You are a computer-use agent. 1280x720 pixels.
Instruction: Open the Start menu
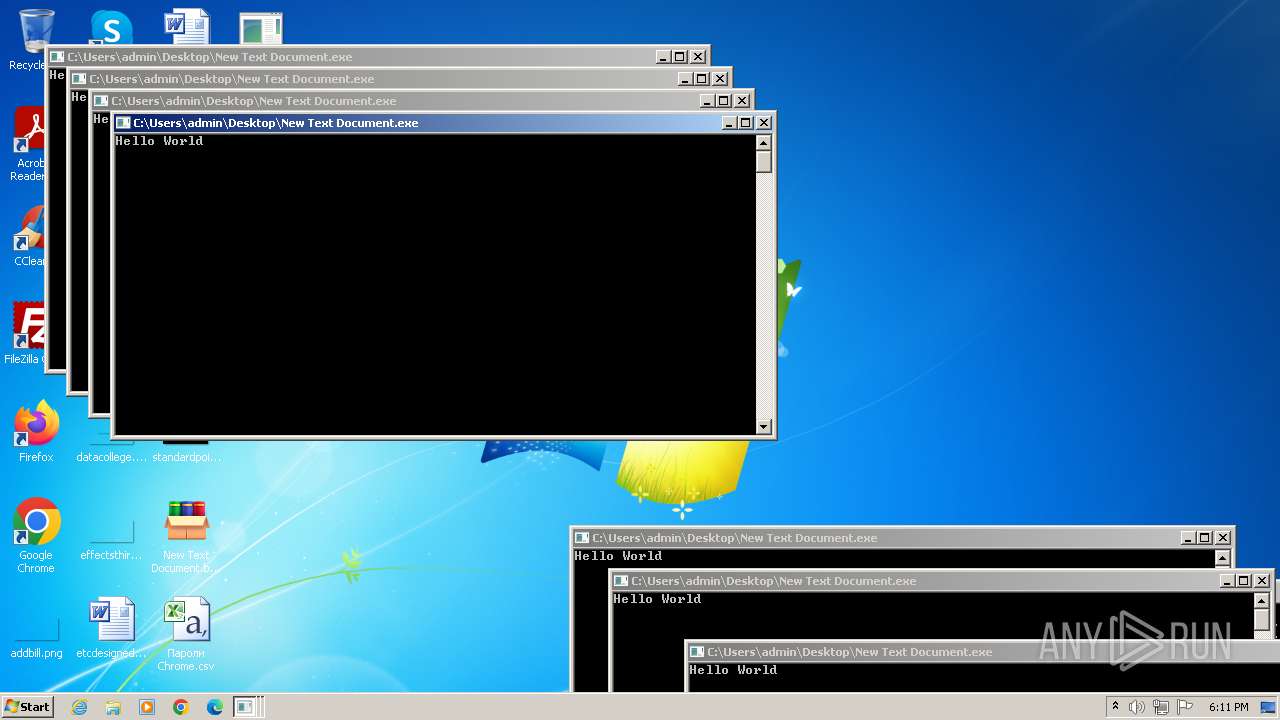pyautogui.click(x=27, y=706)
